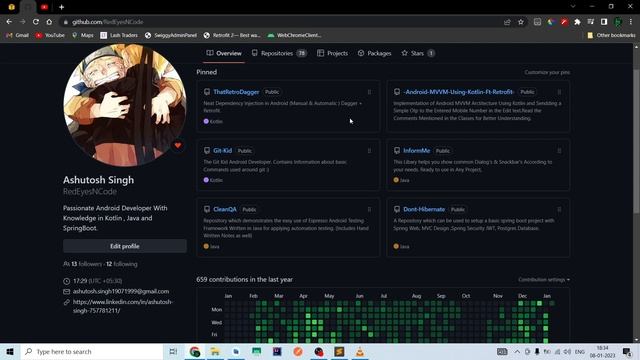View 12 following list
640x360 pixels.
click(x=122, y=264)
